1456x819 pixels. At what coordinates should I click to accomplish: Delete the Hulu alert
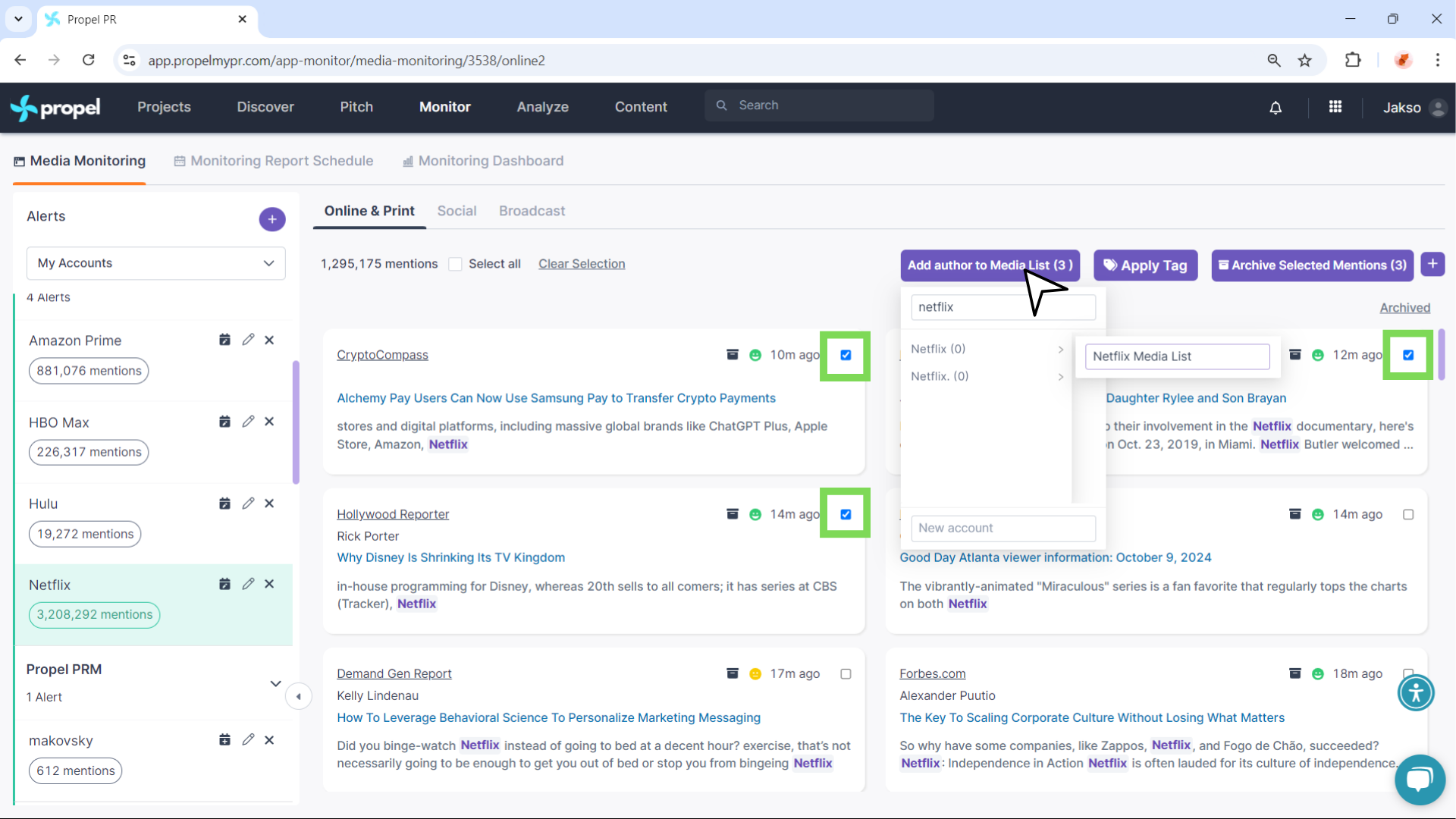[269, 504]
